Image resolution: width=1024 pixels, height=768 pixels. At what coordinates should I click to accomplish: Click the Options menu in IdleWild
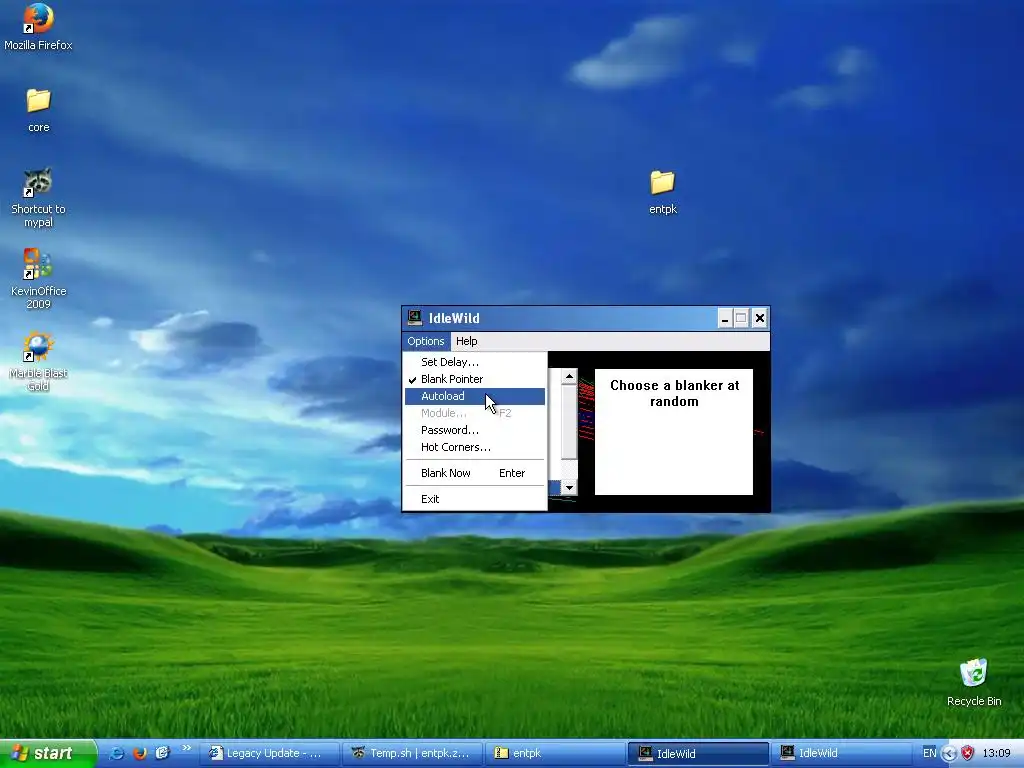point(426,341)
